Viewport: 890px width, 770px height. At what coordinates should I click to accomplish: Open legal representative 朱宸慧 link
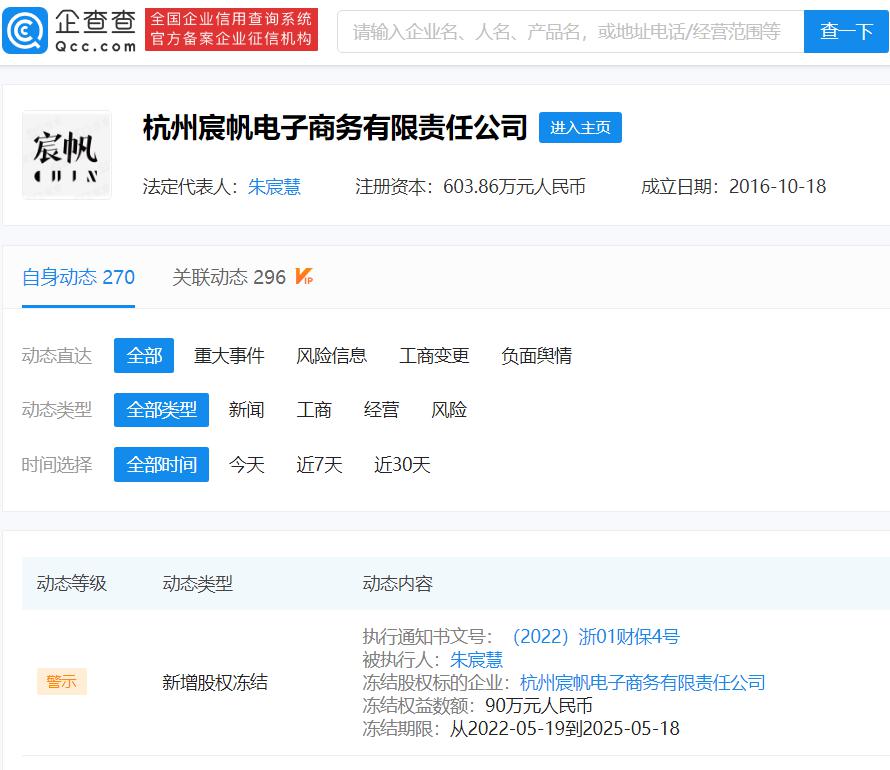tap(274, 186)
